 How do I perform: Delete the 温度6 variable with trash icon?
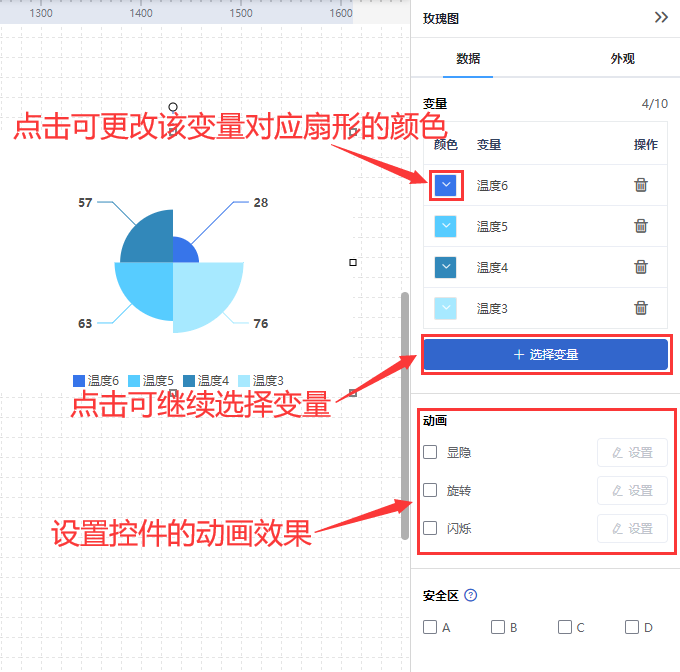pos(641,185)
